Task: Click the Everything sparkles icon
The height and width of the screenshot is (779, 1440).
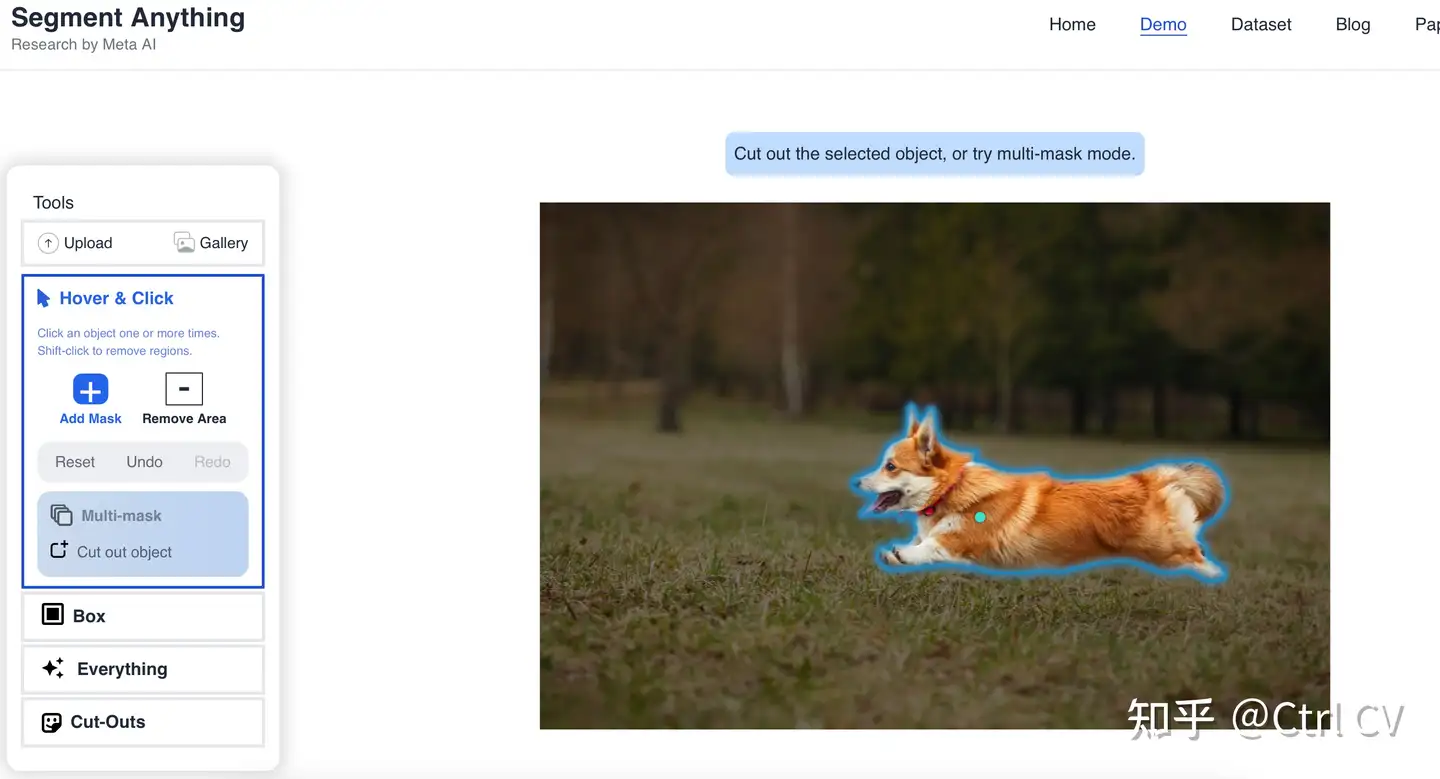Action: click(53, 668)
